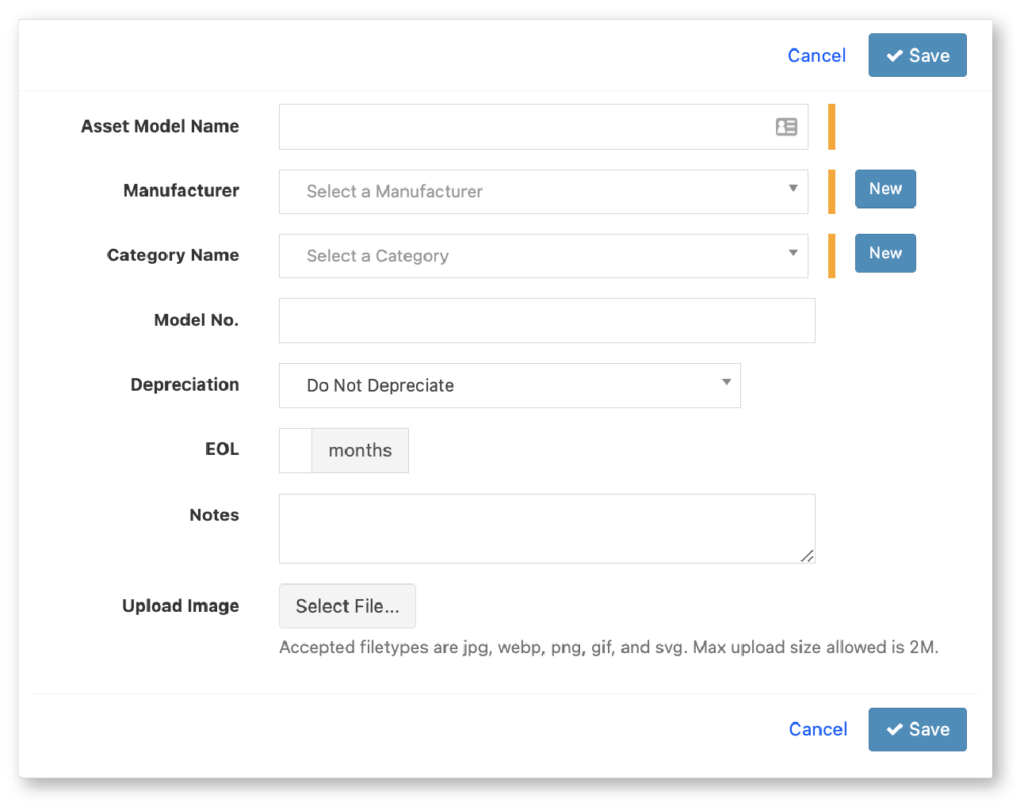Click the EOL months number field
The height and width of the screenshot is (810, 1024).
tap(296, 450)
